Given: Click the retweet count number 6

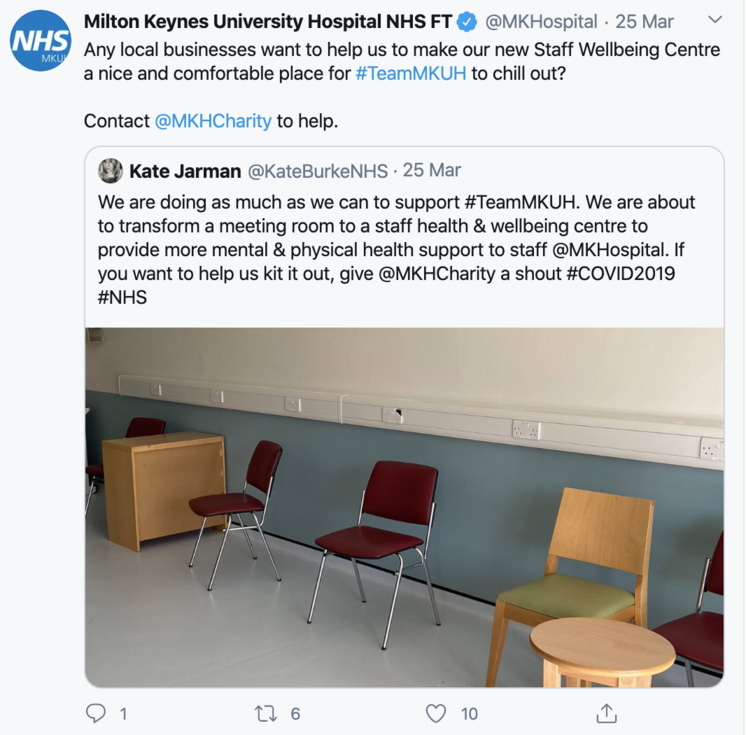Looking at the screenshot, I should [x=295, y=714].
